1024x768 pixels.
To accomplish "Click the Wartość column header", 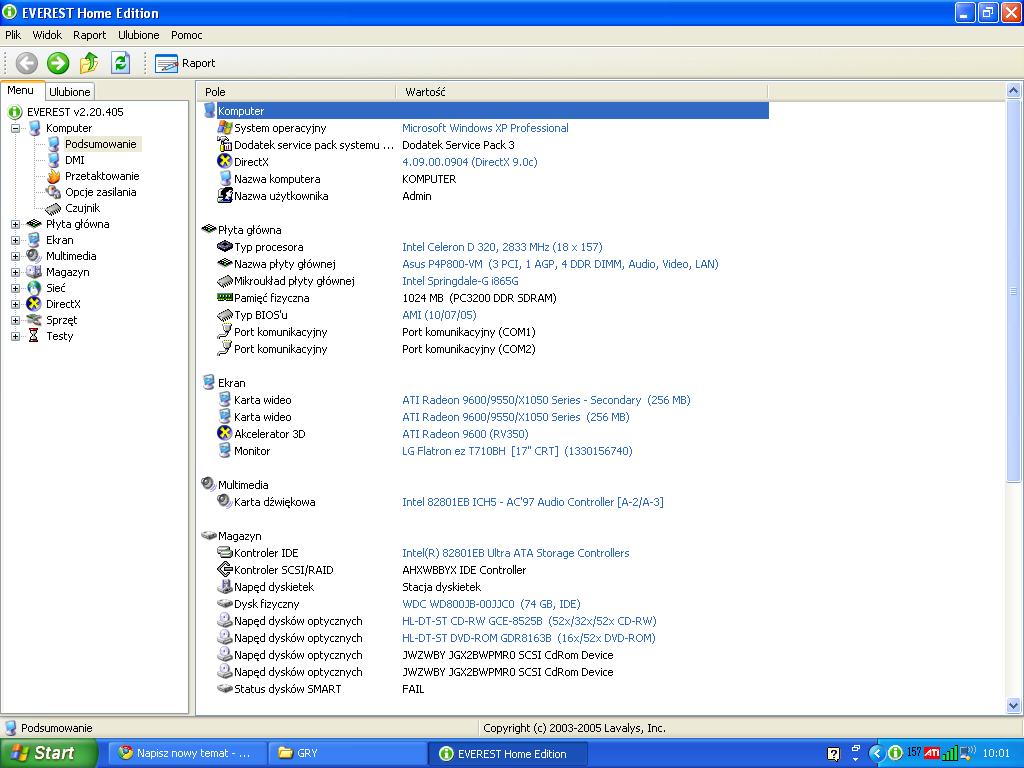I will click(x=582, y=92).
